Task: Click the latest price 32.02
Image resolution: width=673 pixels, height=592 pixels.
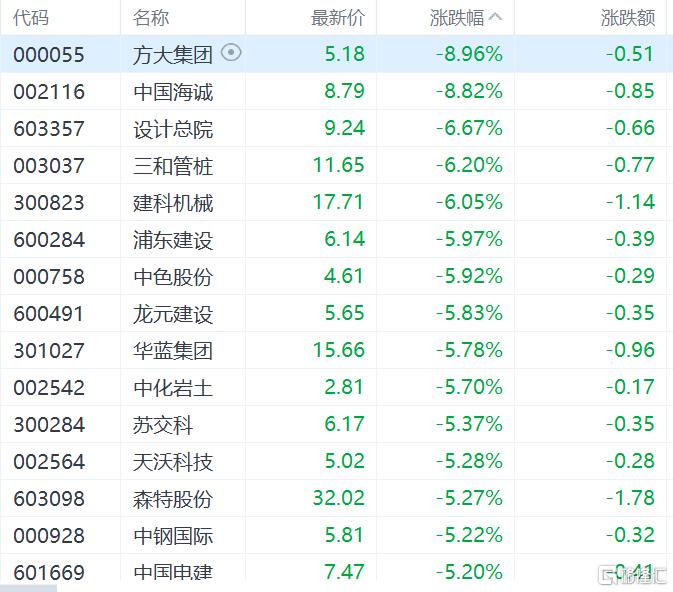Action: coord(339,498)
